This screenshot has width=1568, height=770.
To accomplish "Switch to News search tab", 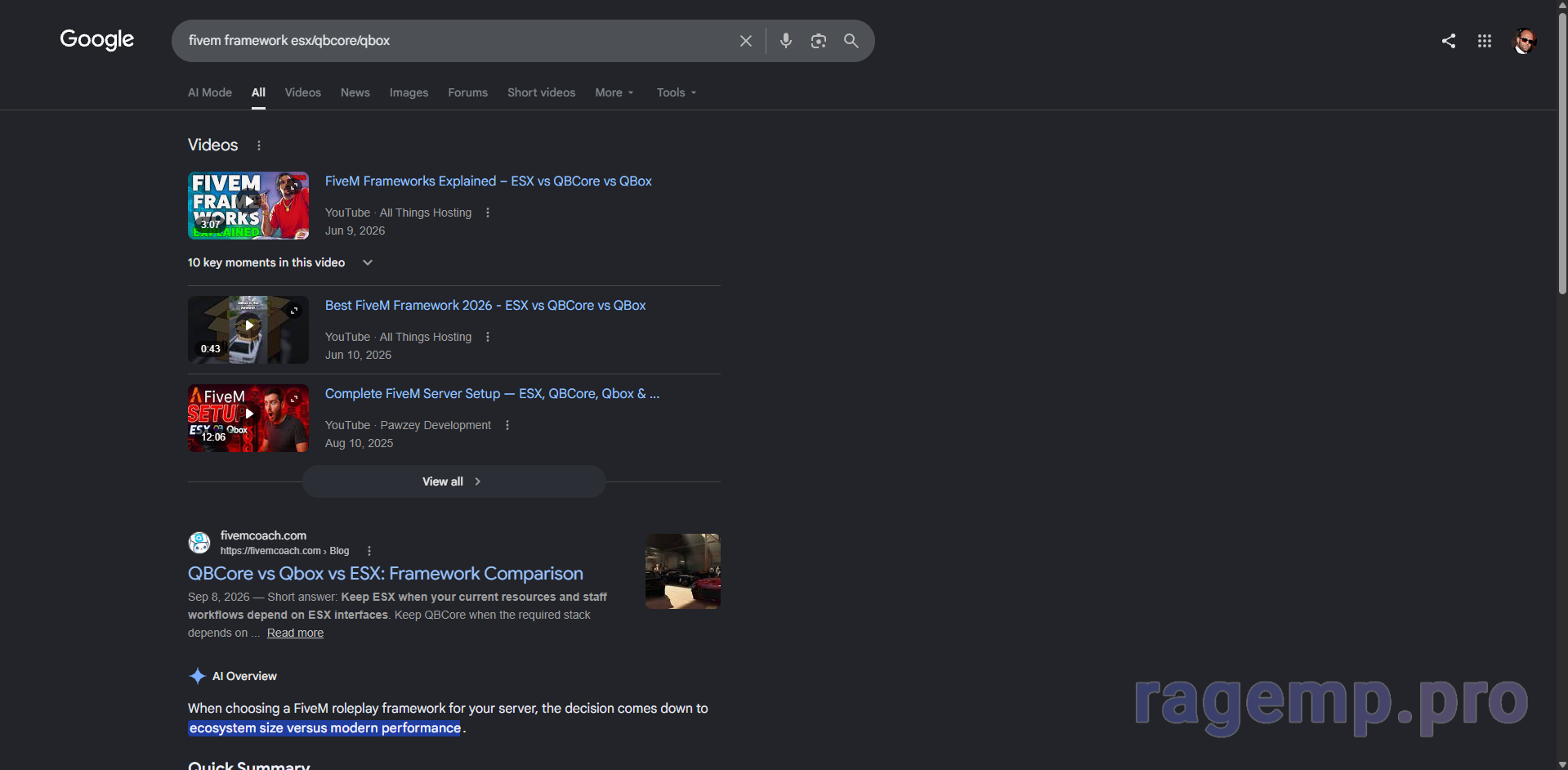I will pos(355,92).
